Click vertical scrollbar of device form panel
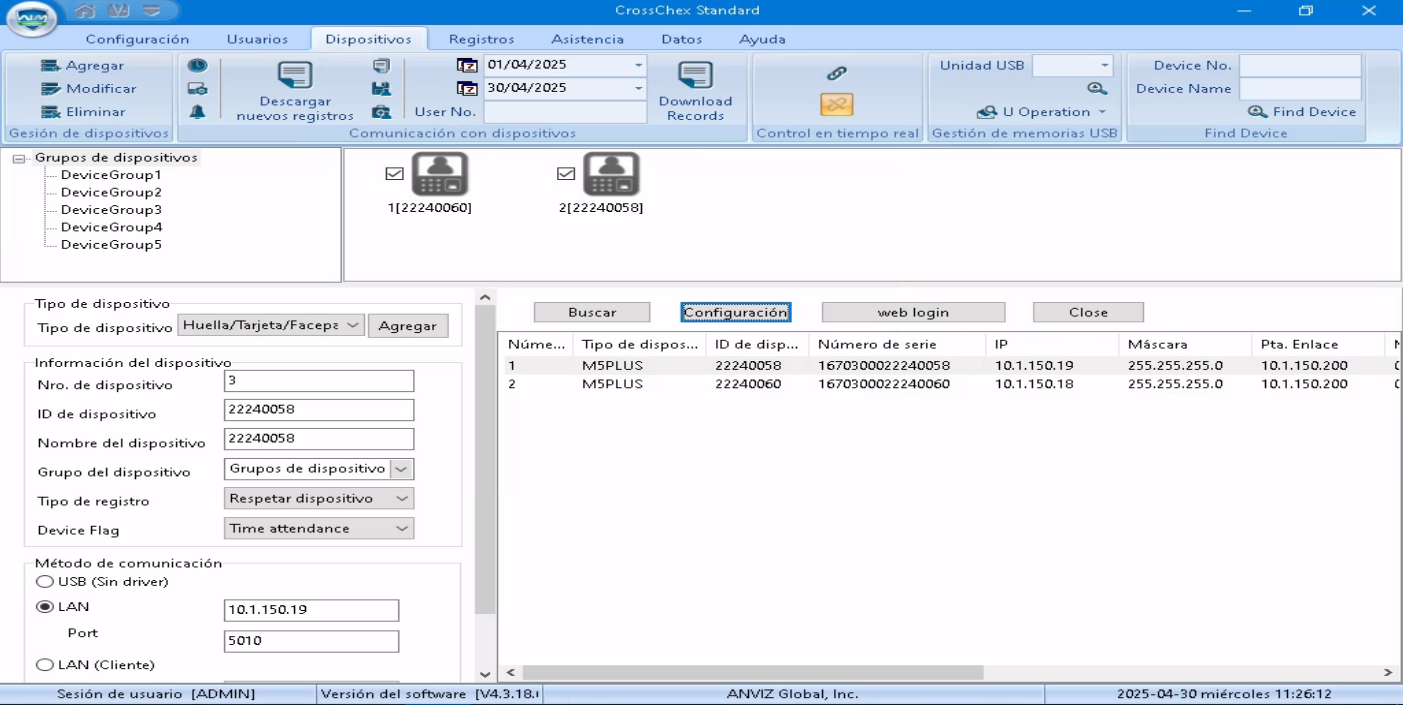Image resolution: width=1403 pixels, height=705 pixels. 485,460
